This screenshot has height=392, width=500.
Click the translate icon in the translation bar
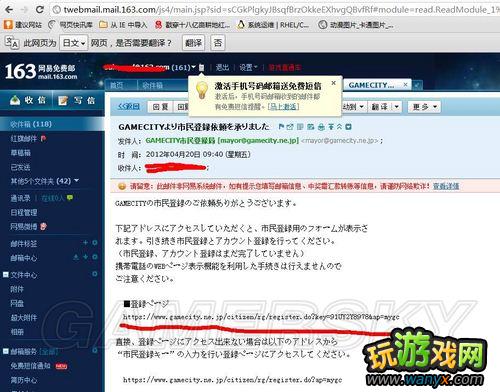click(12, 43)
